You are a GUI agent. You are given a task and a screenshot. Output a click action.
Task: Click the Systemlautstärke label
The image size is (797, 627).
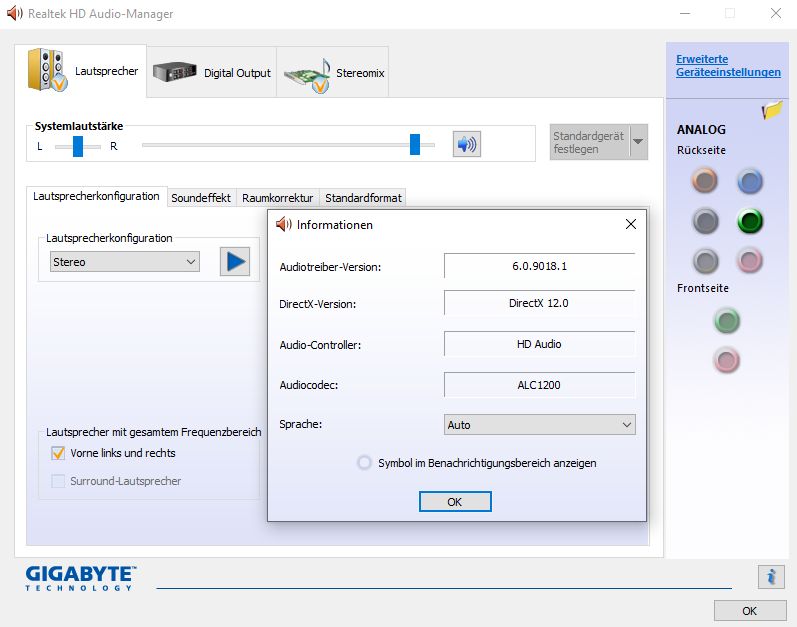pos(79,126)
